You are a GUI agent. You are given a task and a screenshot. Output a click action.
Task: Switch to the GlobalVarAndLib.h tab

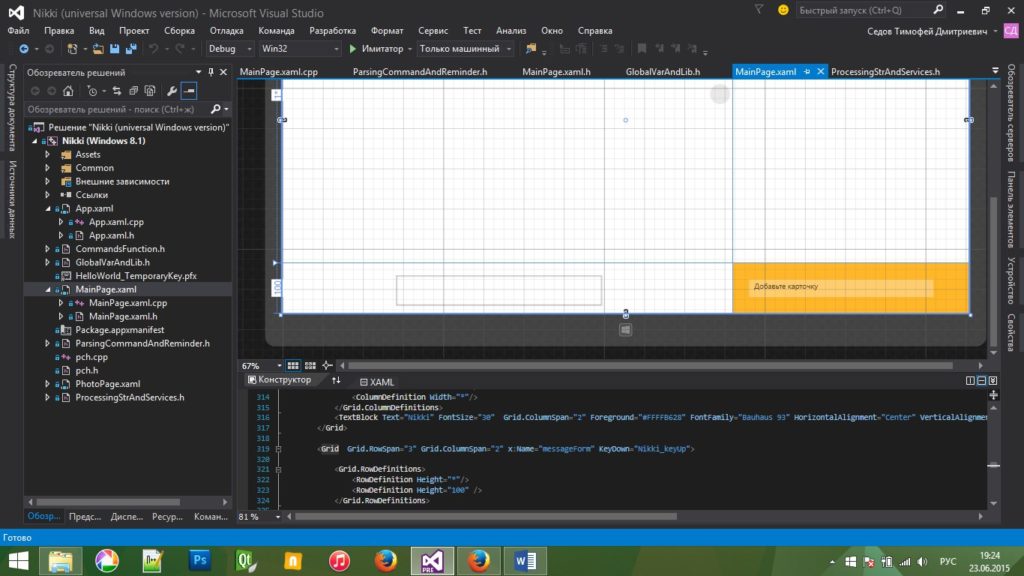pyautogui.click(x=662, y=72)
